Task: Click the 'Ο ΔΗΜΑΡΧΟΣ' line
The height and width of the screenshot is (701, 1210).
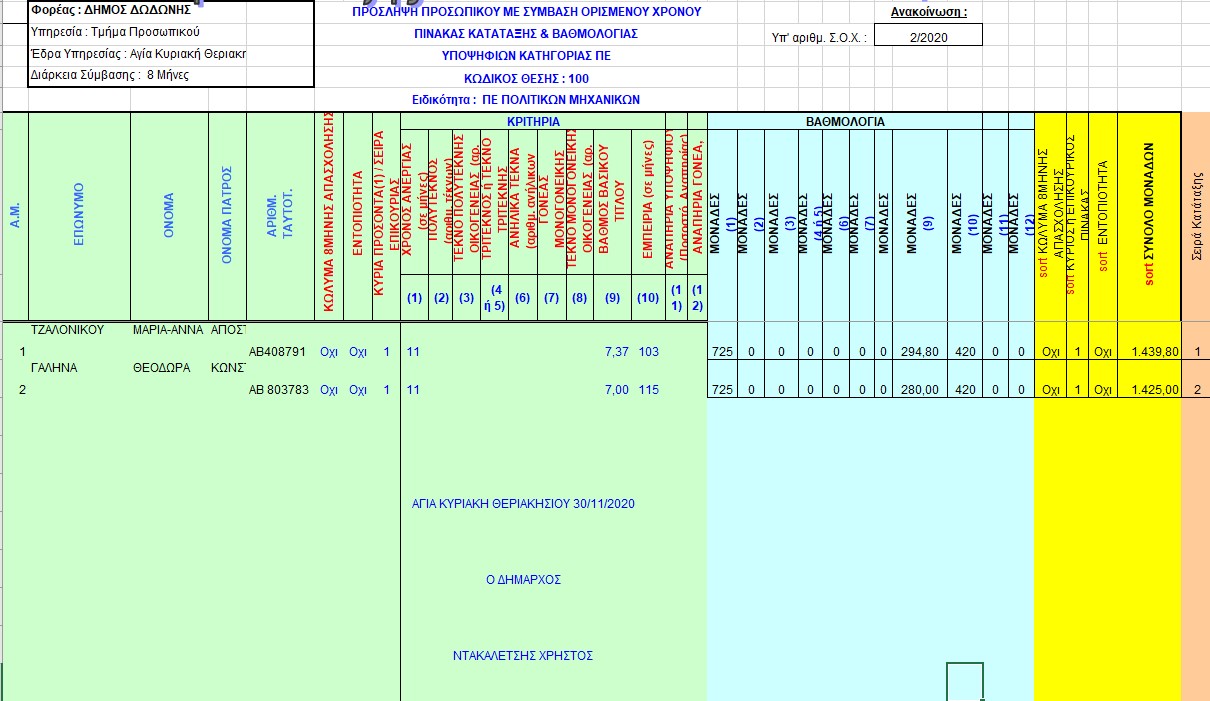Action: 523,579
